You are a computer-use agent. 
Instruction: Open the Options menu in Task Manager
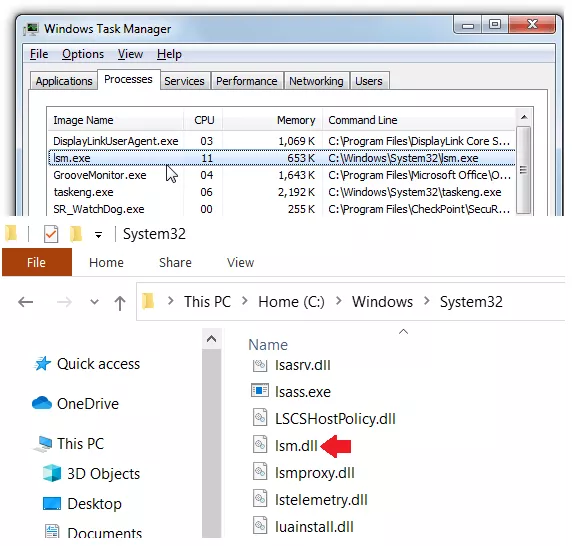[83, 54]
